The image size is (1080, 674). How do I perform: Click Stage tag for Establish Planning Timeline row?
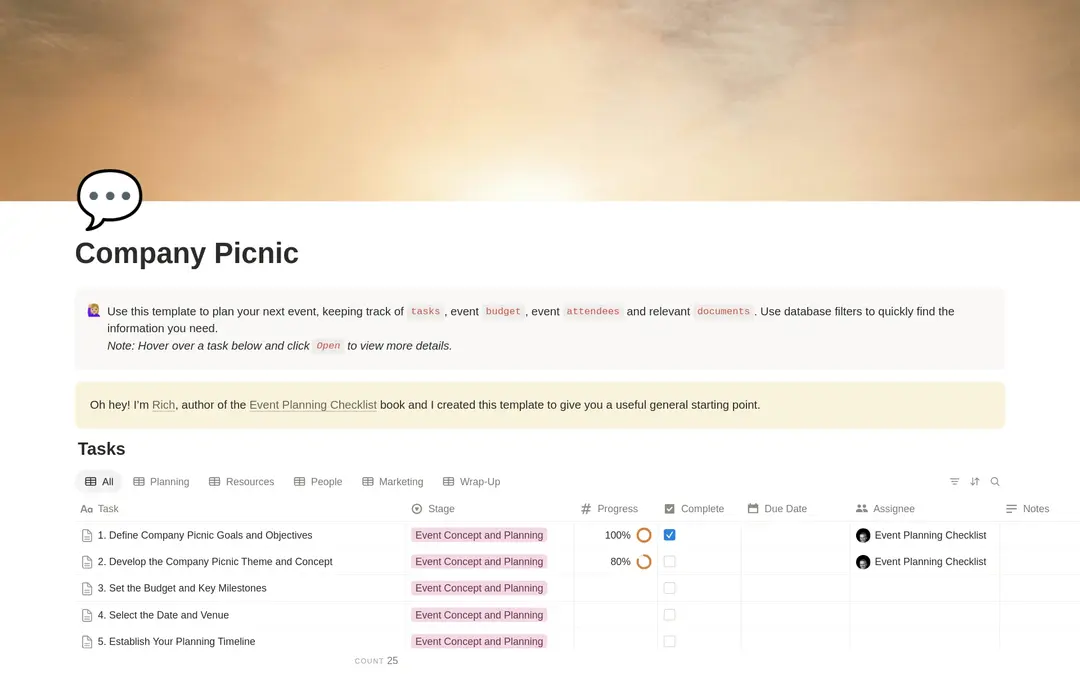(479, 641)
